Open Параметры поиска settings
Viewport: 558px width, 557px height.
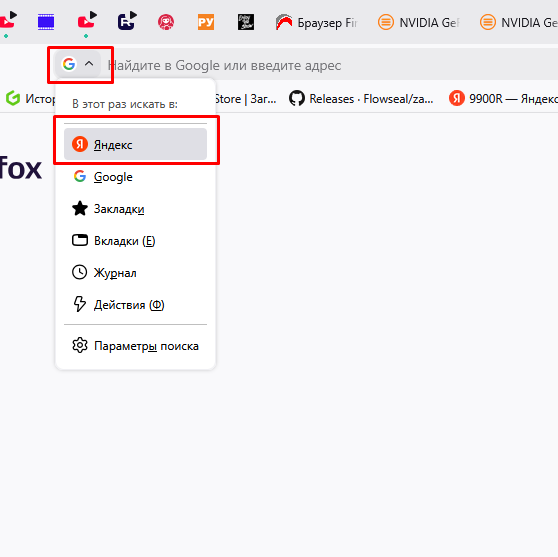click(x=135, y=346)
